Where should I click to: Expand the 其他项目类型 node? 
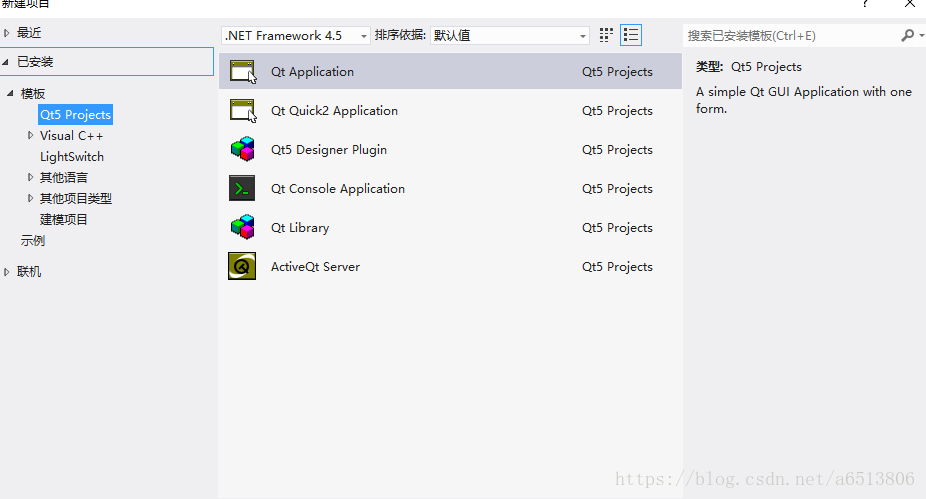[30, 198]
